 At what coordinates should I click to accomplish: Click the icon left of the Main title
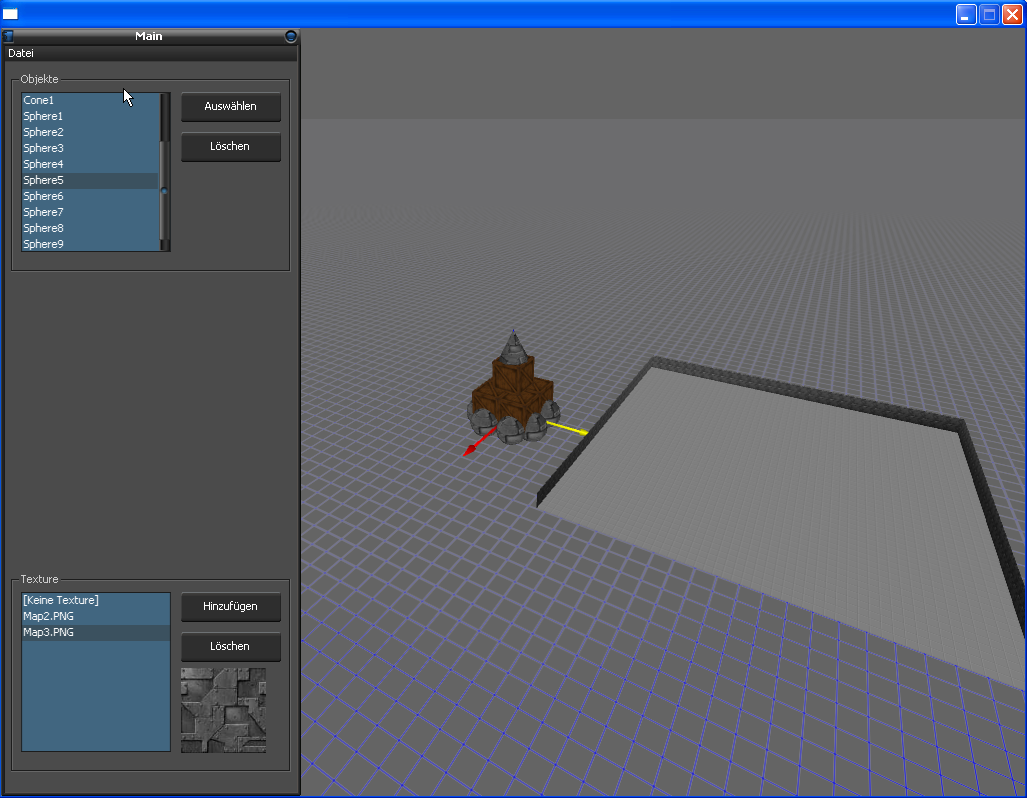(9, 36)
